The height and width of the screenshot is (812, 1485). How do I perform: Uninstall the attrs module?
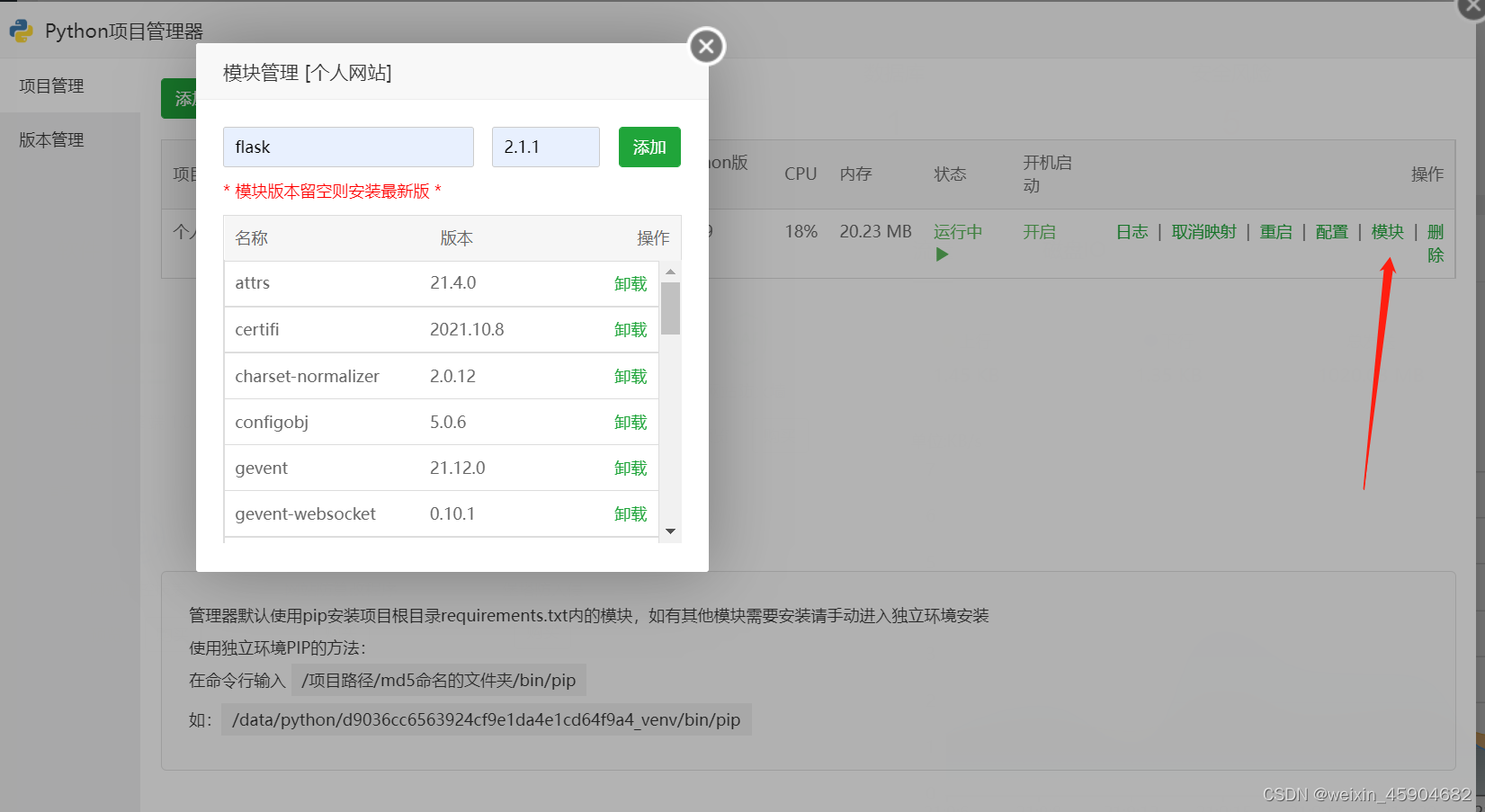[x=631, y=282]
